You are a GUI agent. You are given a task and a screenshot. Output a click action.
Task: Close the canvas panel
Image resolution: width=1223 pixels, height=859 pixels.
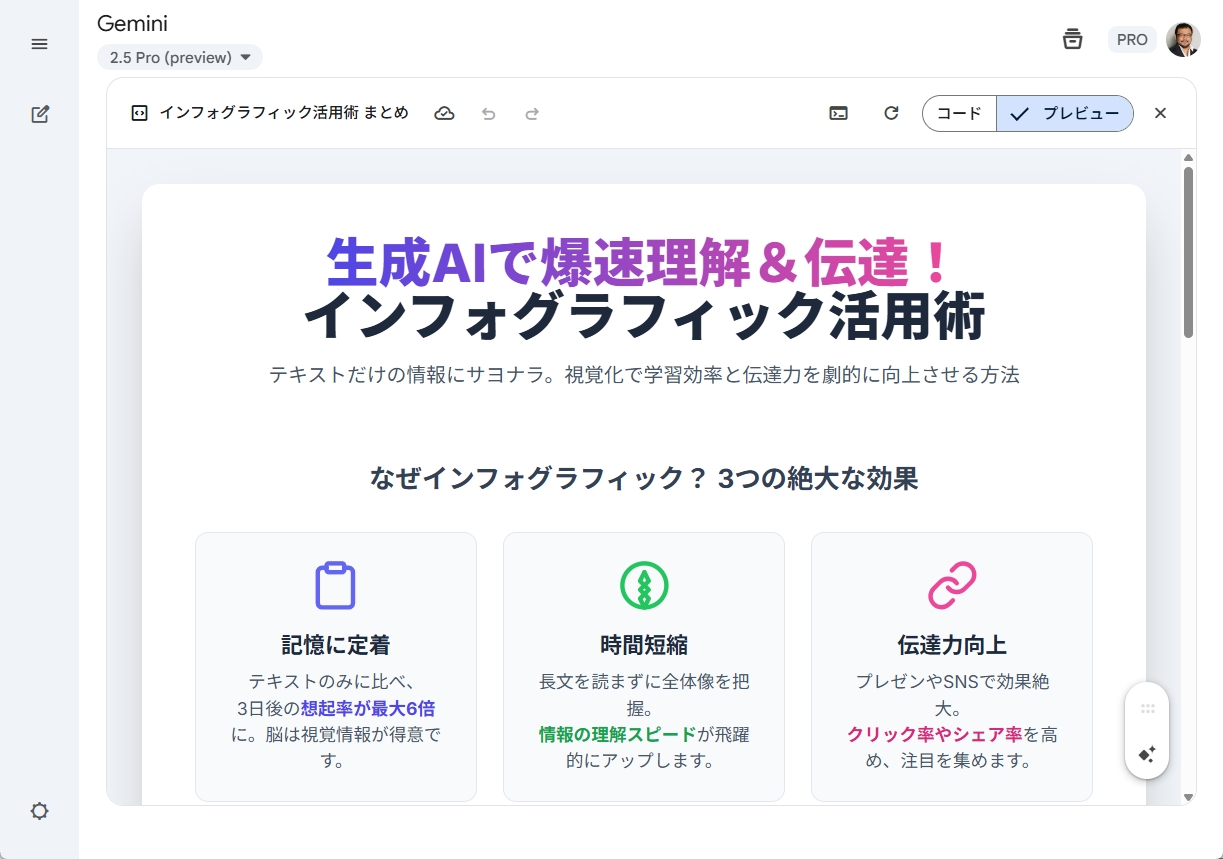tap(1160, 114)
